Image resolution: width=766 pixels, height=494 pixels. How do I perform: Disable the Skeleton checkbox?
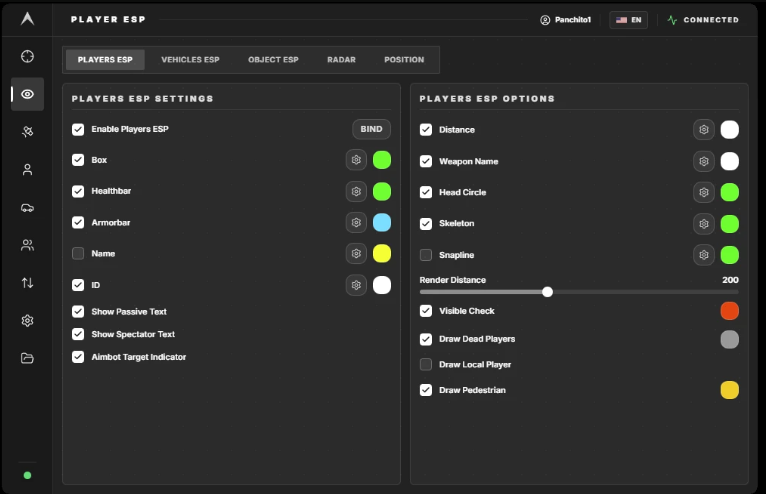tap(426, 223)
